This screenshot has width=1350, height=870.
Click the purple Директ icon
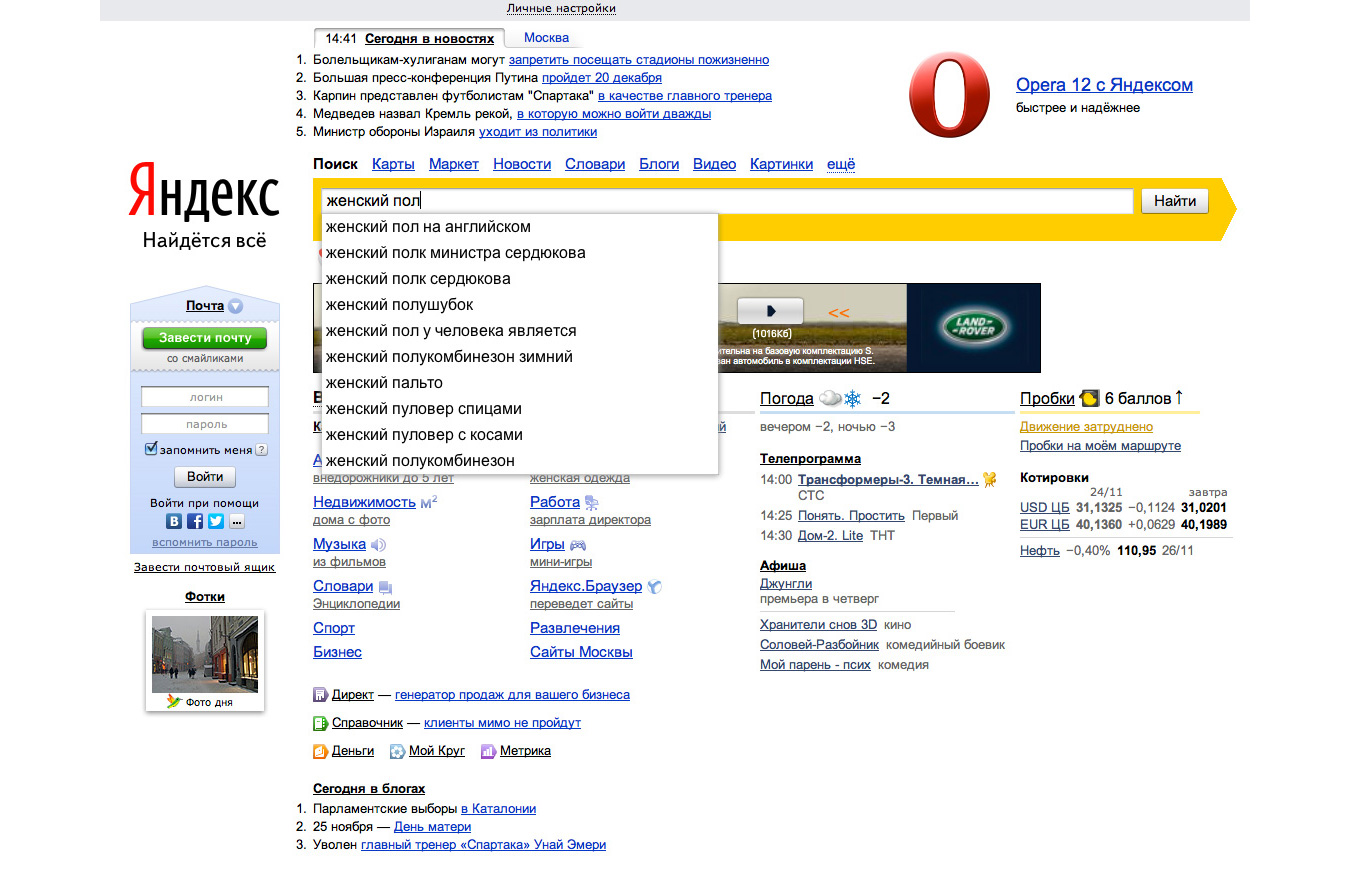(x=320, y=694)
